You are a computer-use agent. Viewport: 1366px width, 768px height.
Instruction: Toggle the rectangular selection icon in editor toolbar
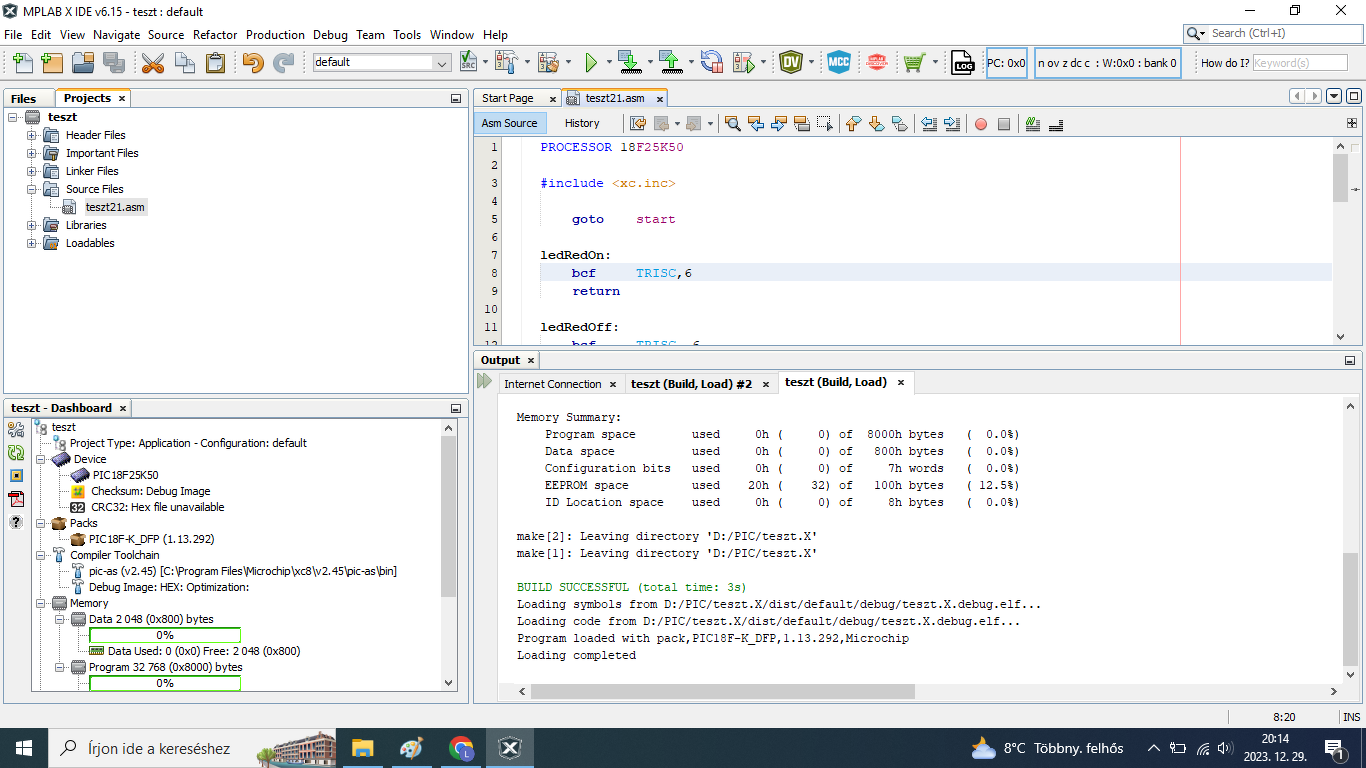824,124
